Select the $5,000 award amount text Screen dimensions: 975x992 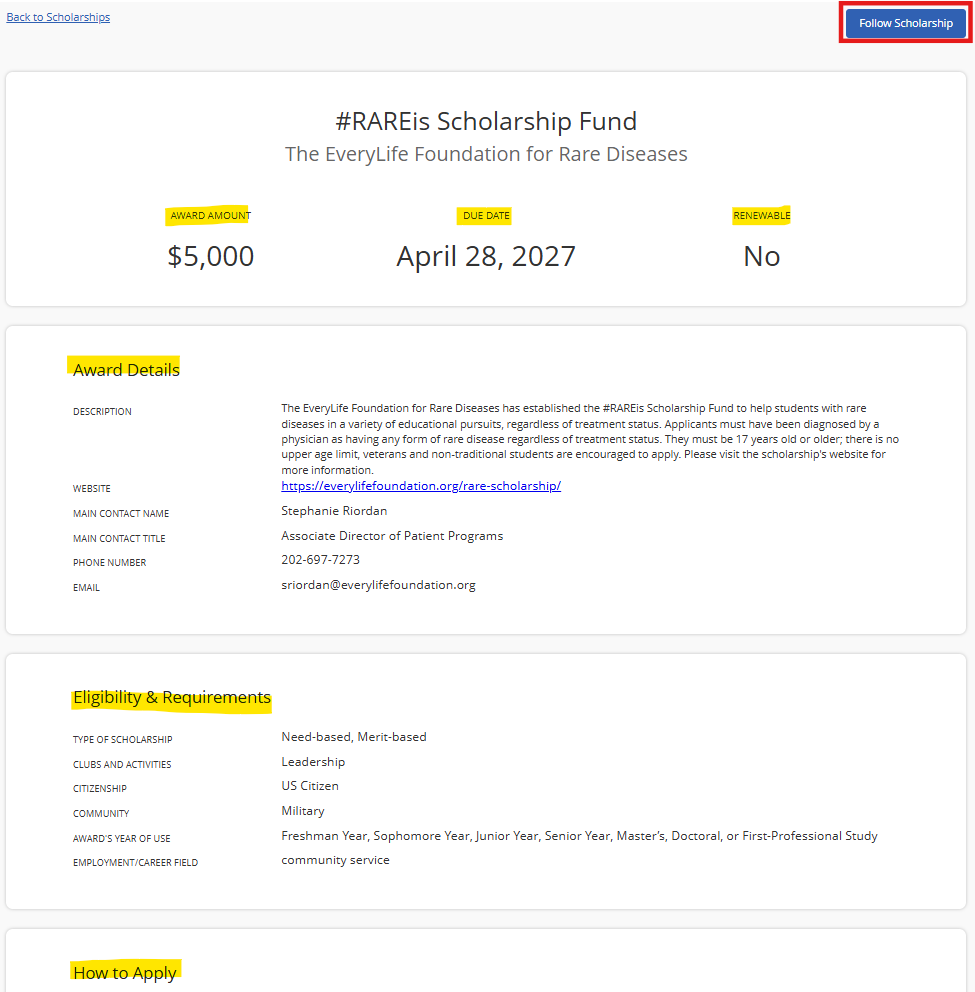coord(211,256)
